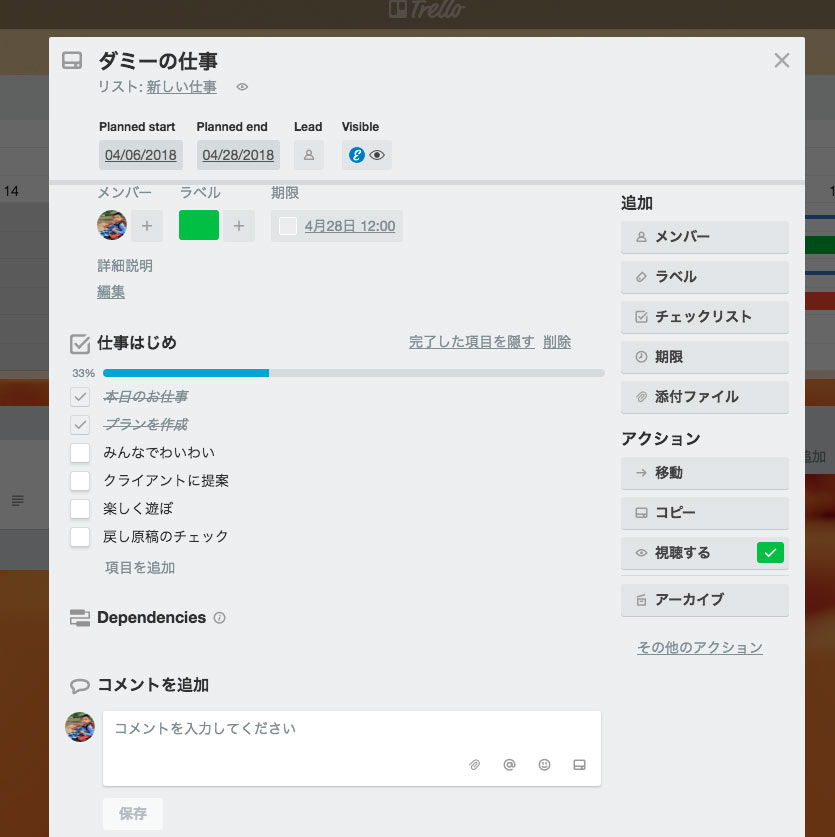Viewport: 835px width, 837px height.
Task: Open the due date picker 4月28日 12:00
Action: 348,225
